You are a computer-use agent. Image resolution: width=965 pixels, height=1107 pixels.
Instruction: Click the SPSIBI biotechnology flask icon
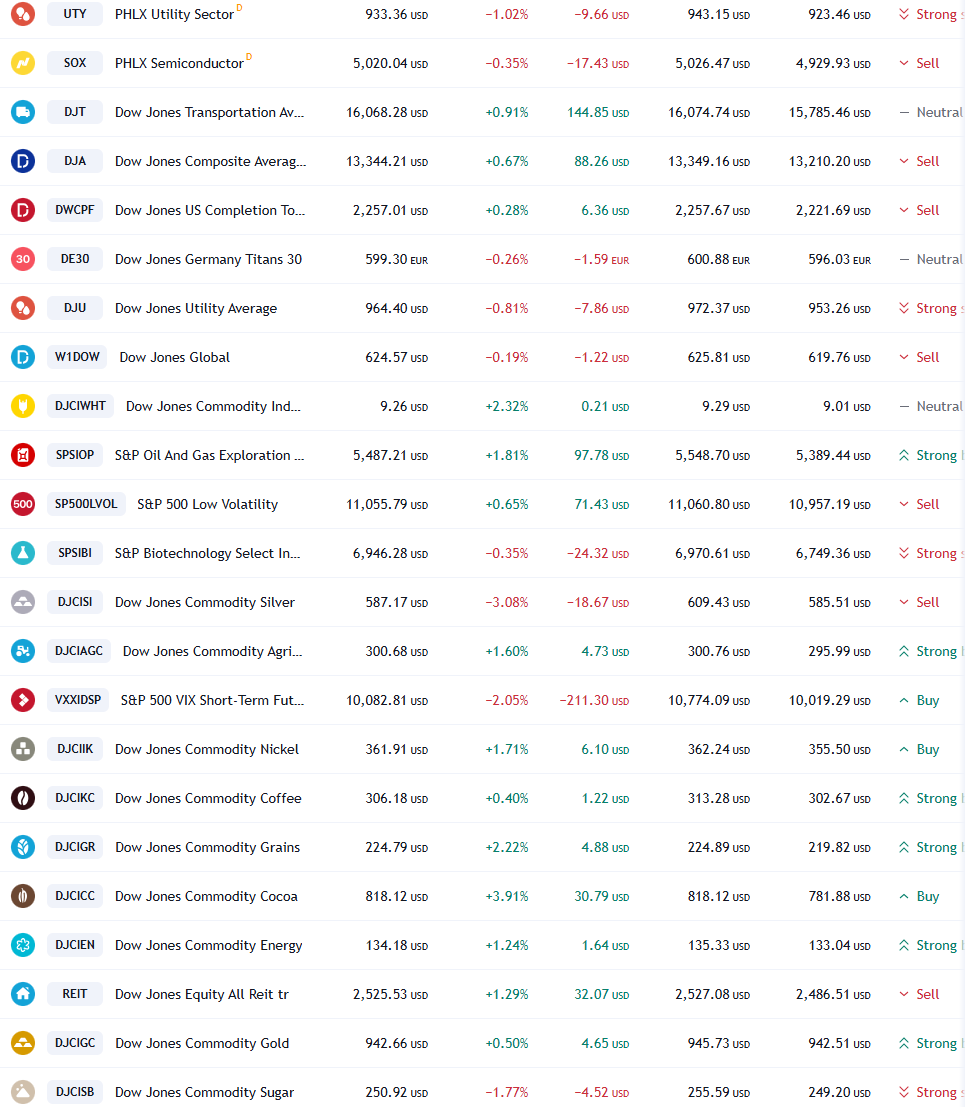pyautogui.click(x=23, y=553)
